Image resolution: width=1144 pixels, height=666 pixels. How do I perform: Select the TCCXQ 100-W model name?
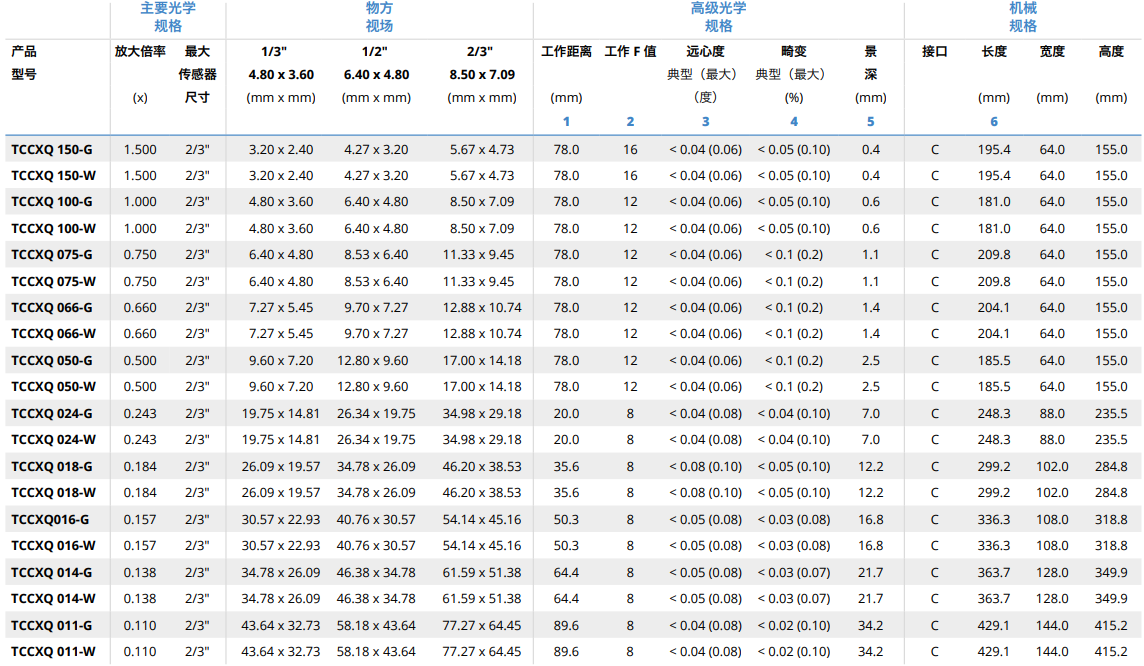click(x=54, y=228)
